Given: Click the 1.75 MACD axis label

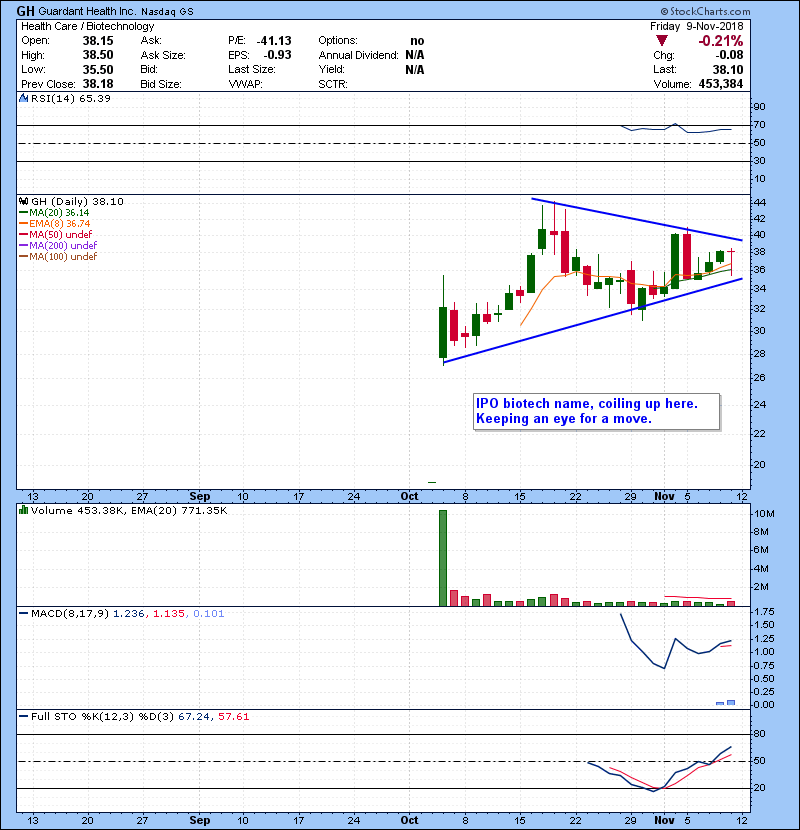Looking at the screenshot, I should (764, 611).
